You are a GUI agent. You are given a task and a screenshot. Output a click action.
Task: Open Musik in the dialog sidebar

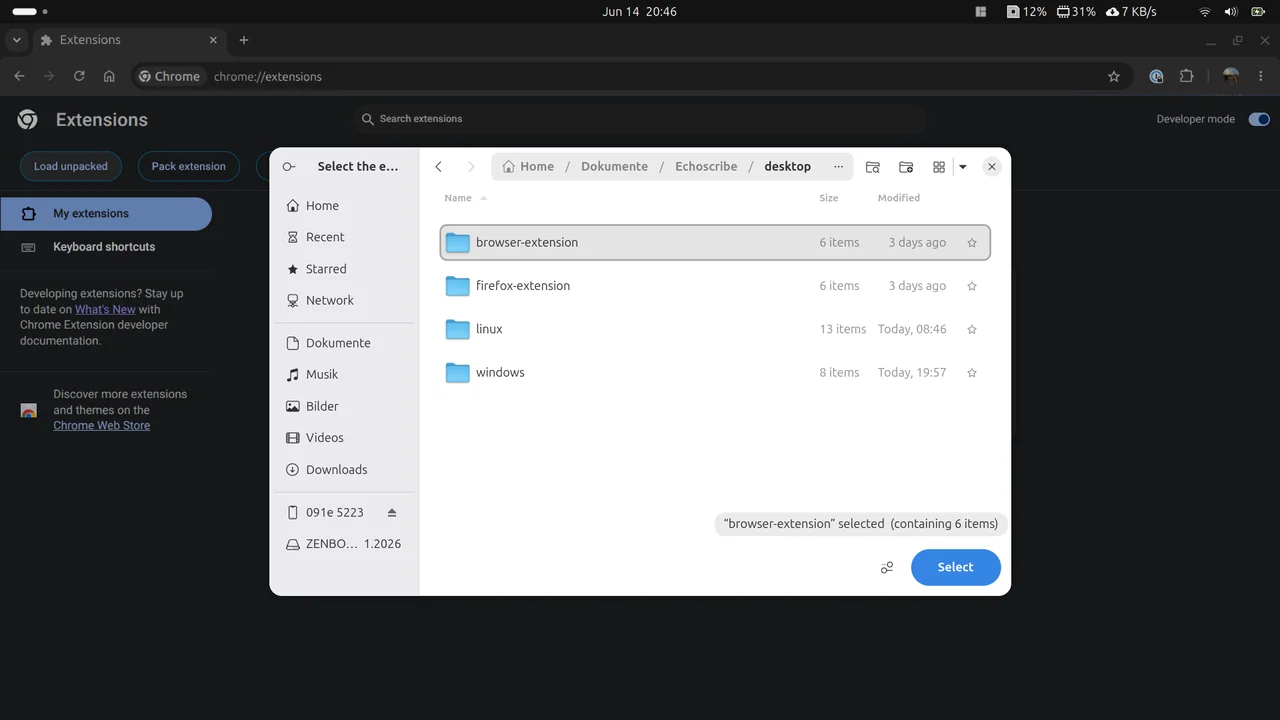[x=345, y=374]
